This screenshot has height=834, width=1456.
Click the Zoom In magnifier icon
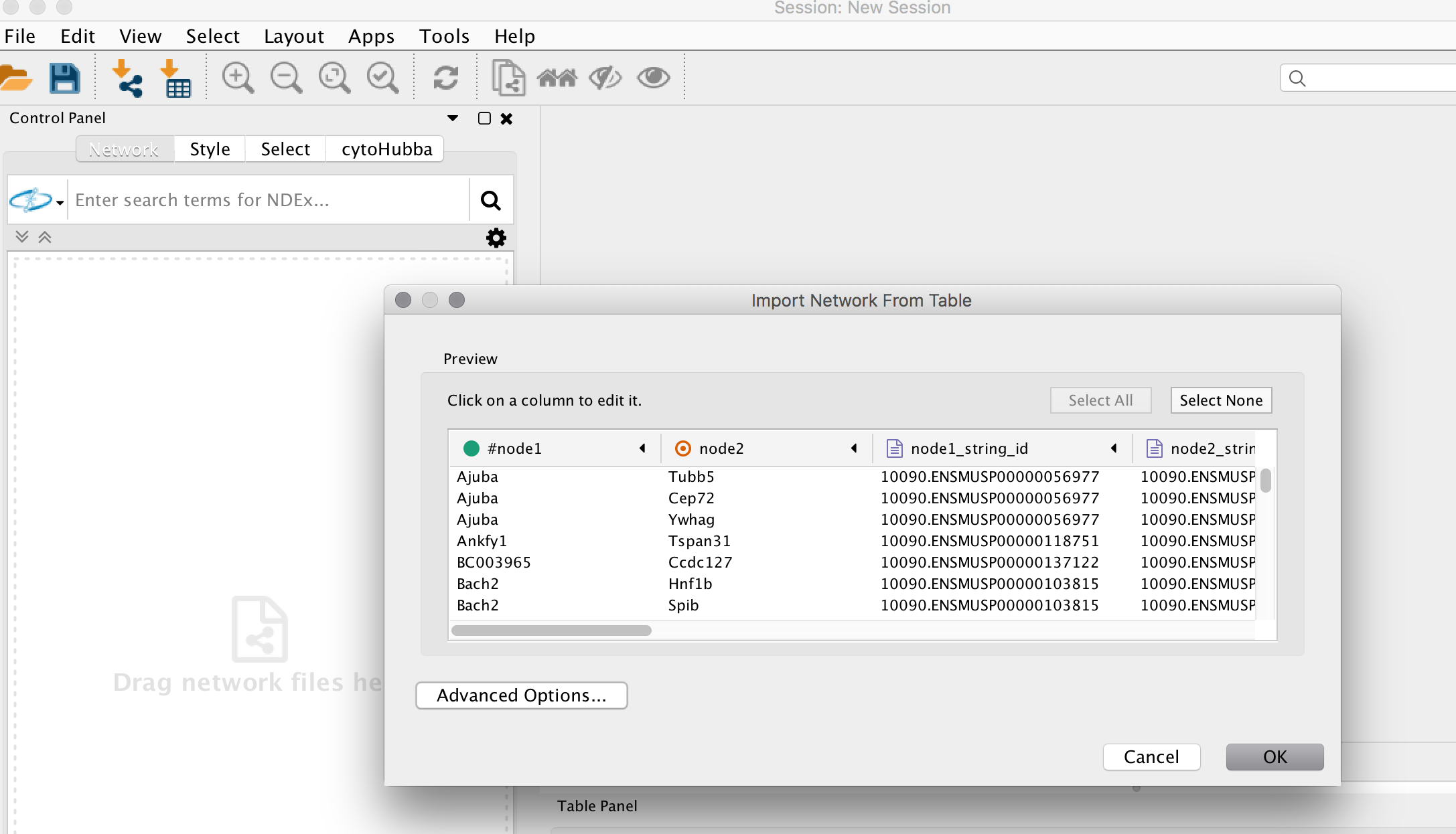click(238, 78)
